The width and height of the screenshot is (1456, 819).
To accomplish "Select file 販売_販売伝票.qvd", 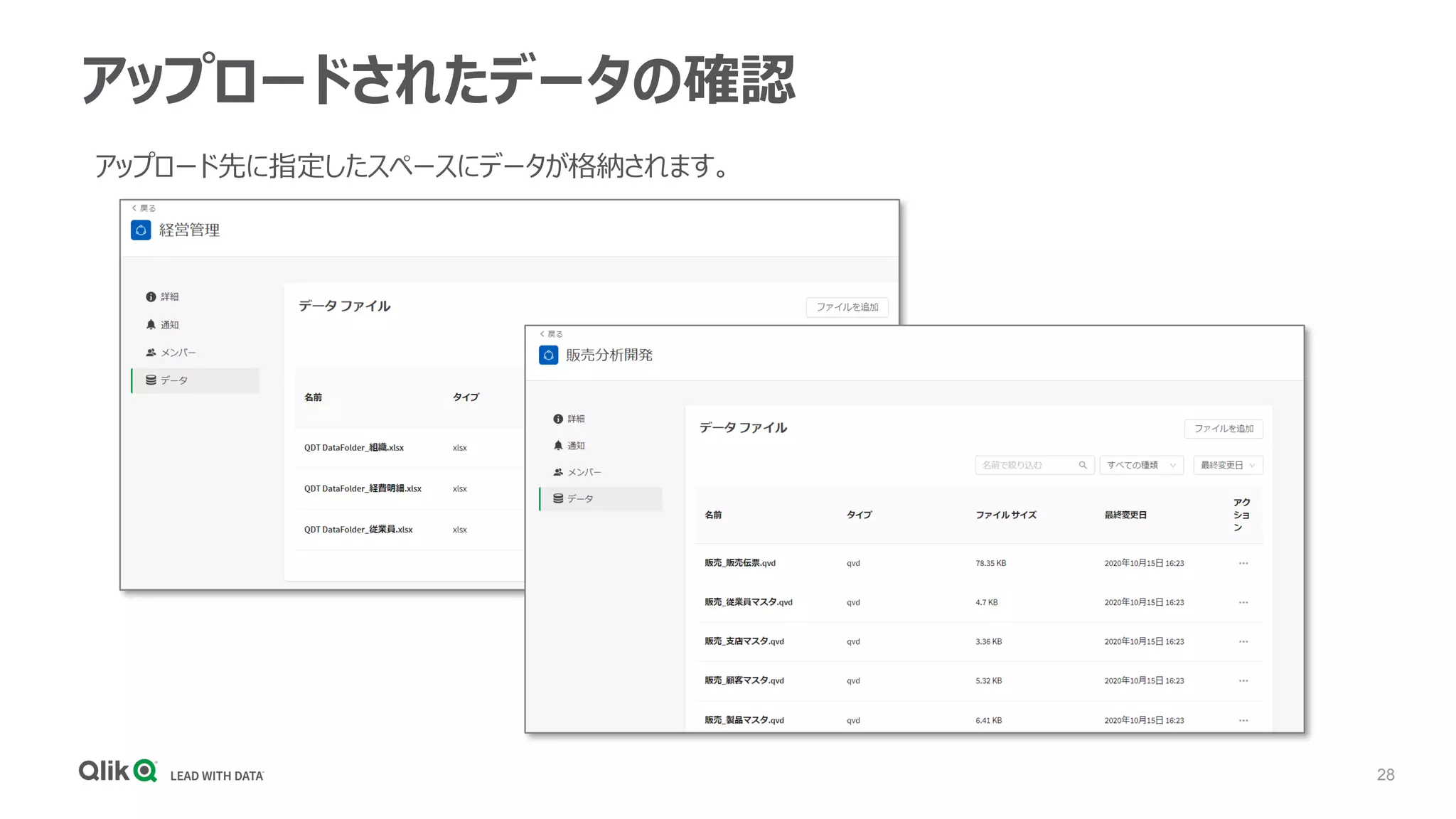I will tap(740, 563).
